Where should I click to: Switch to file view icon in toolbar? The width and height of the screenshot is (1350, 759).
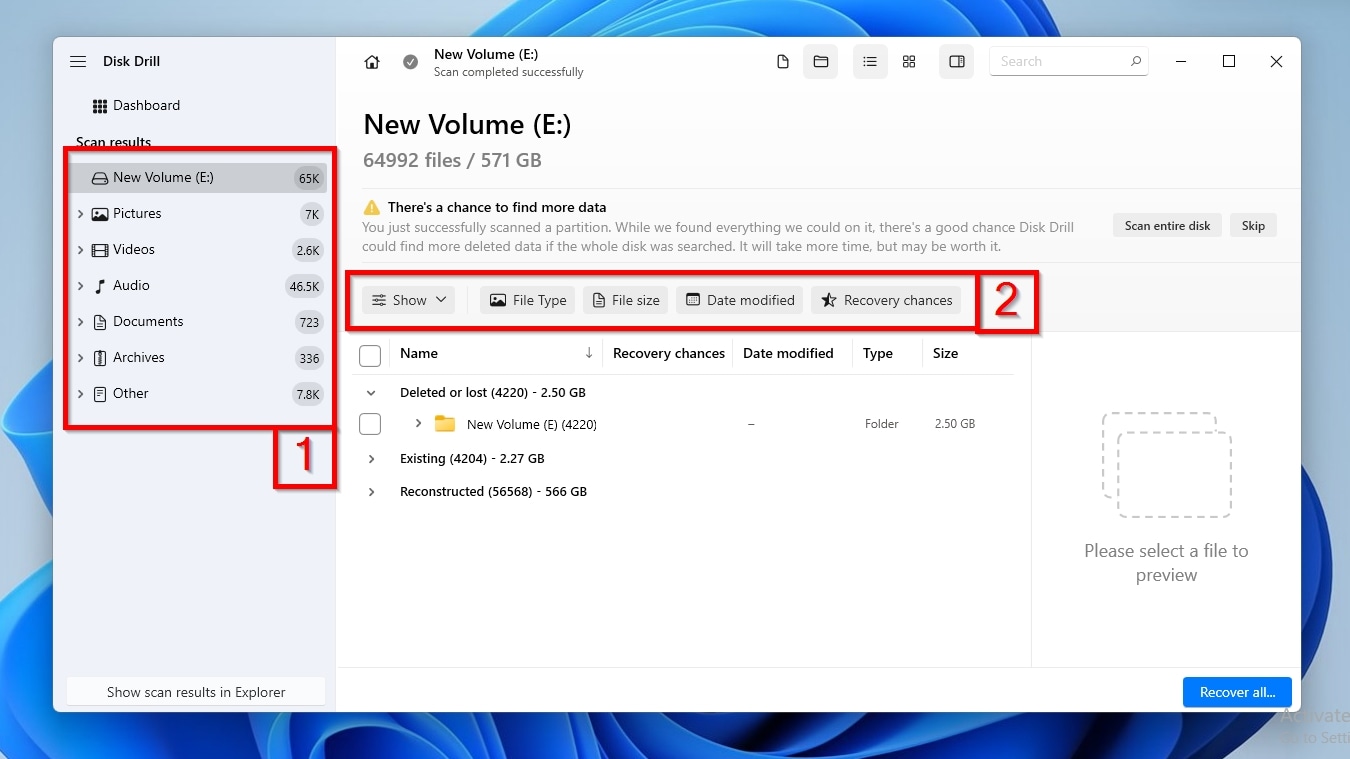click(x=783, y=62)
